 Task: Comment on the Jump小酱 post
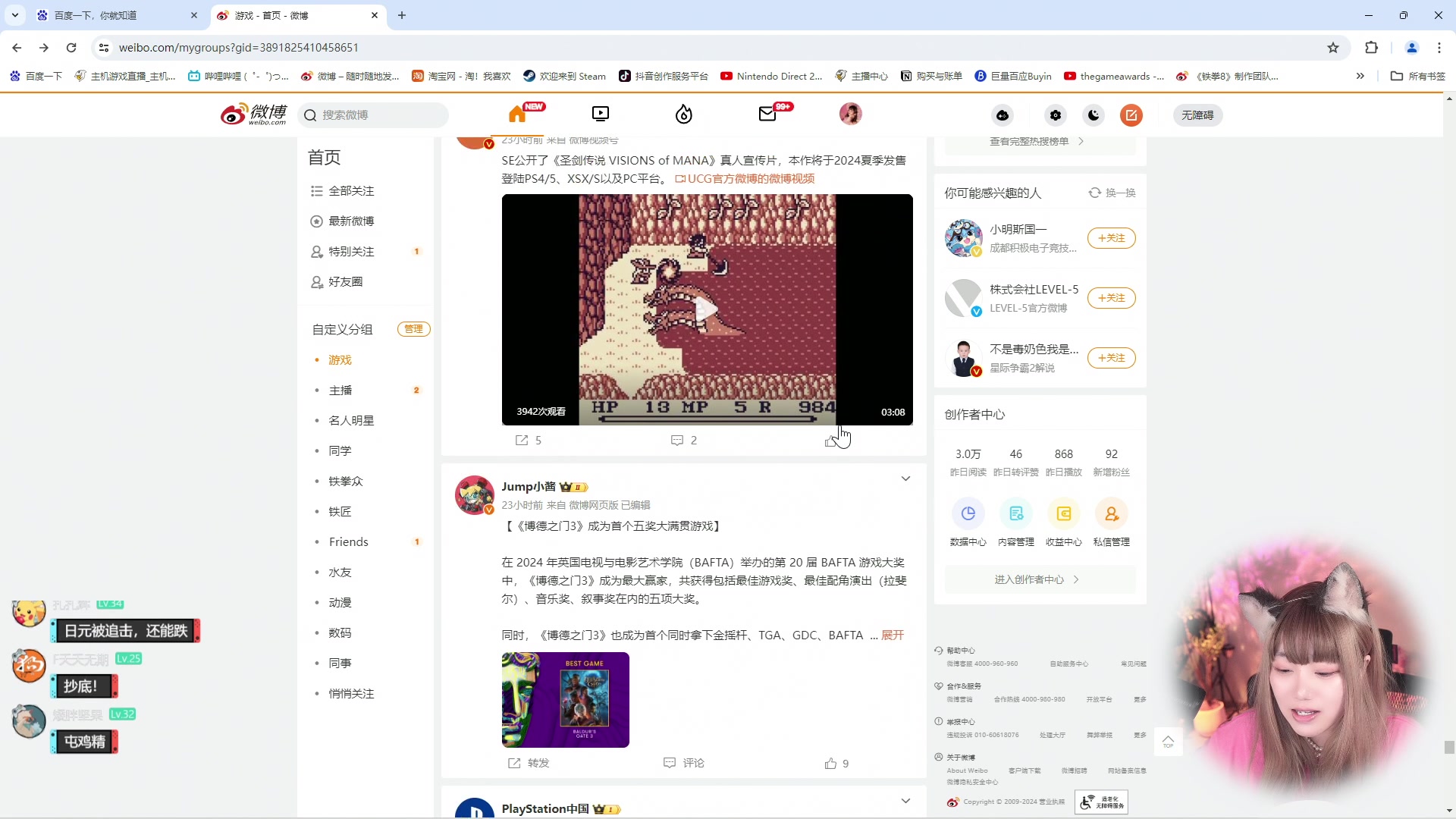(684, 763)
